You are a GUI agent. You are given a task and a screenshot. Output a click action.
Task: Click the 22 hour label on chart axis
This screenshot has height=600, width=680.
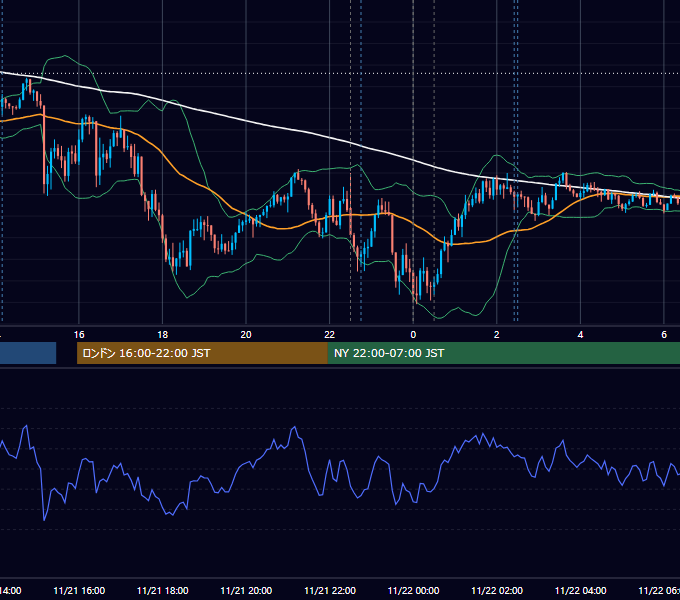330,335
